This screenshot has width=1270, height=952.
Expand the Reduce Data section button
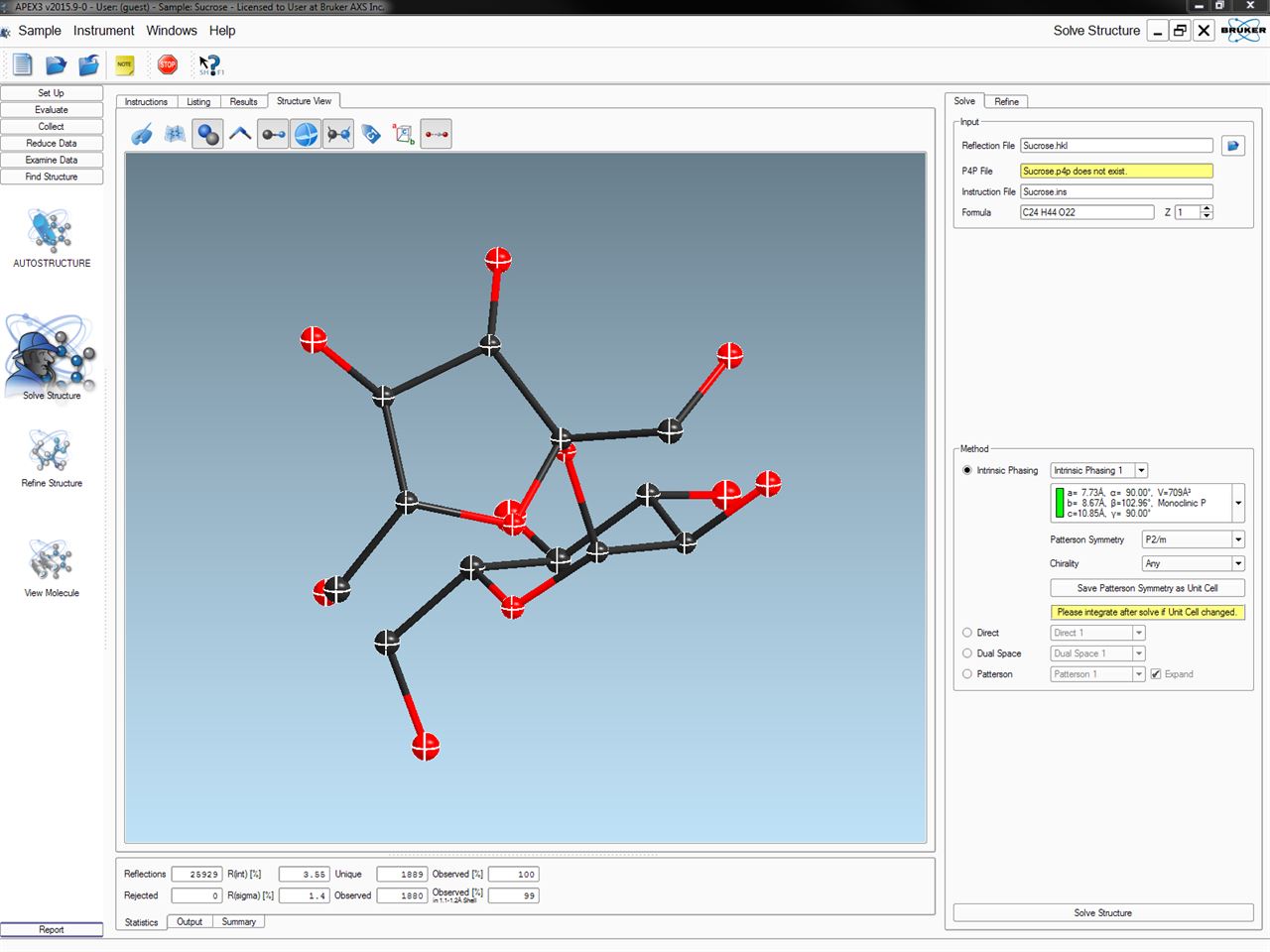coord(52,144)
